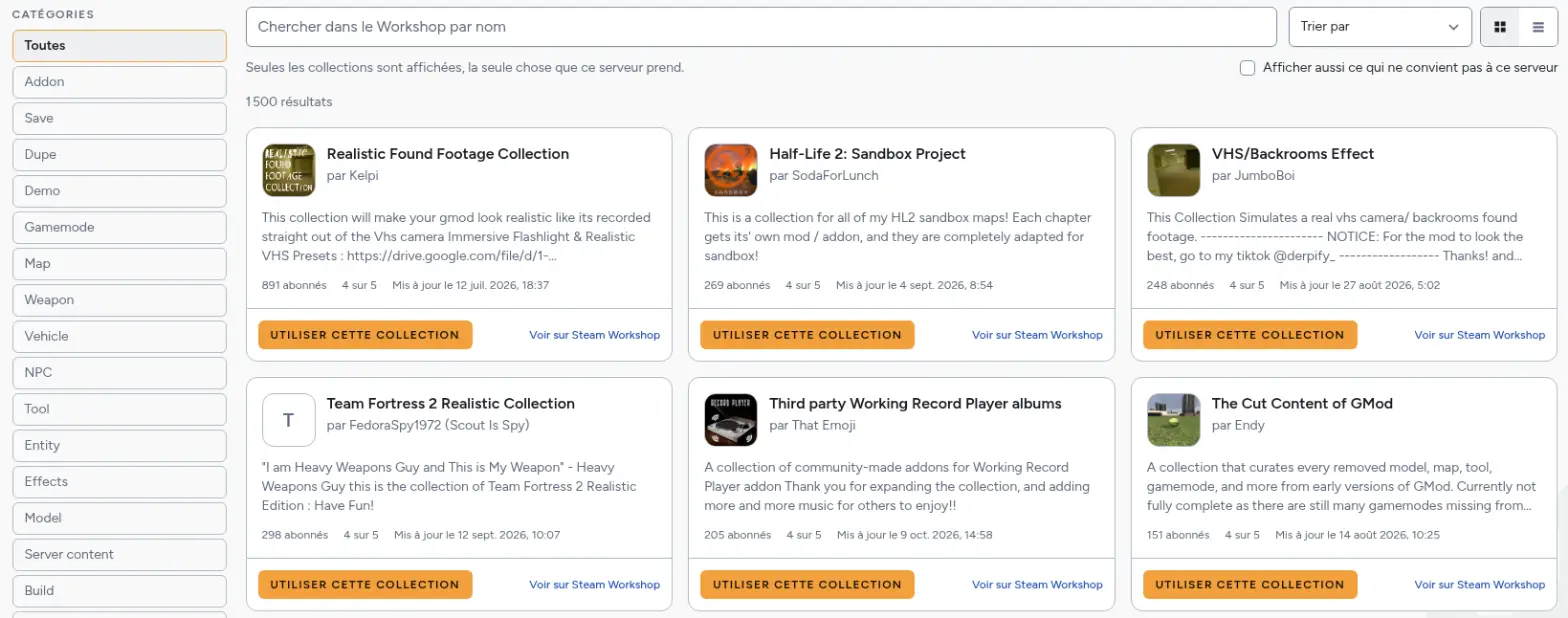Use the Team Fortress 2 Realistic Collection

(x=365, y=585)
